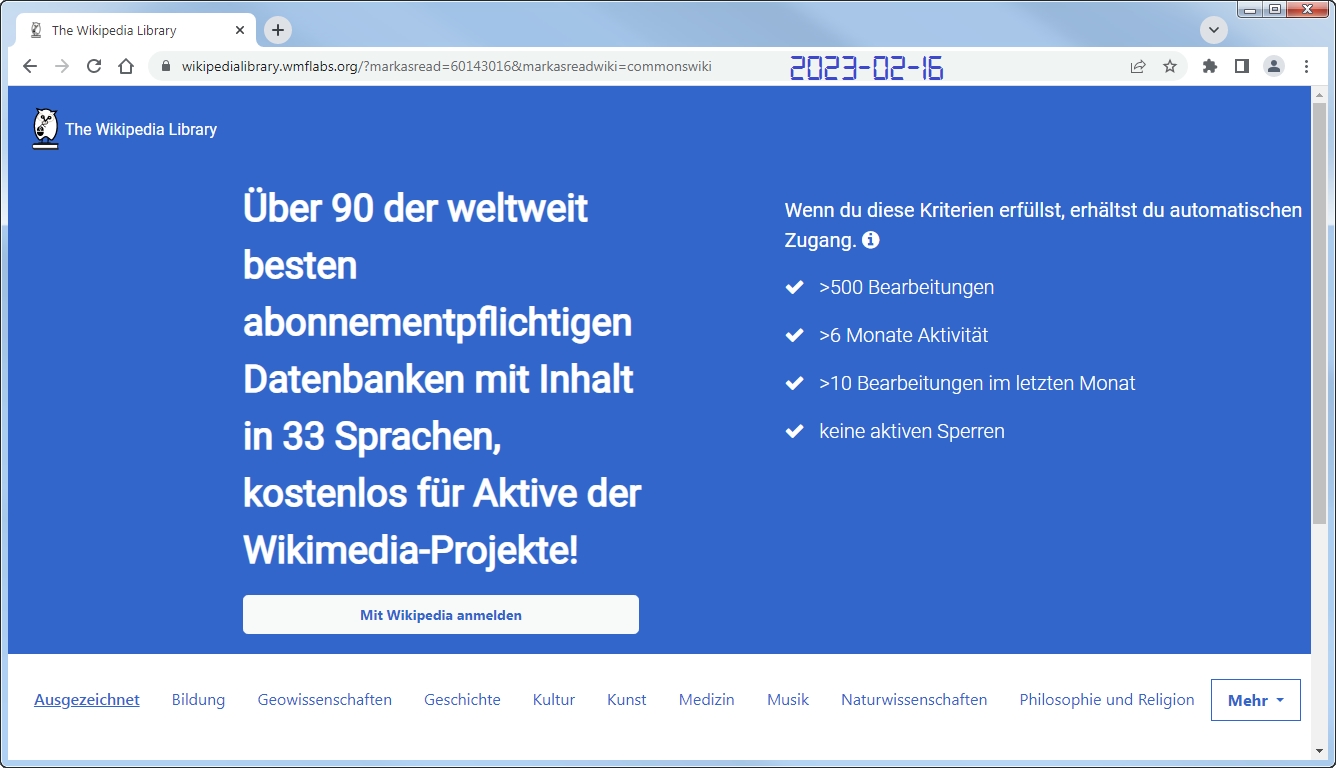The image size is (1336, 768).
Task: Open the Chrome three-dot menu
Action: point(1306,66)
